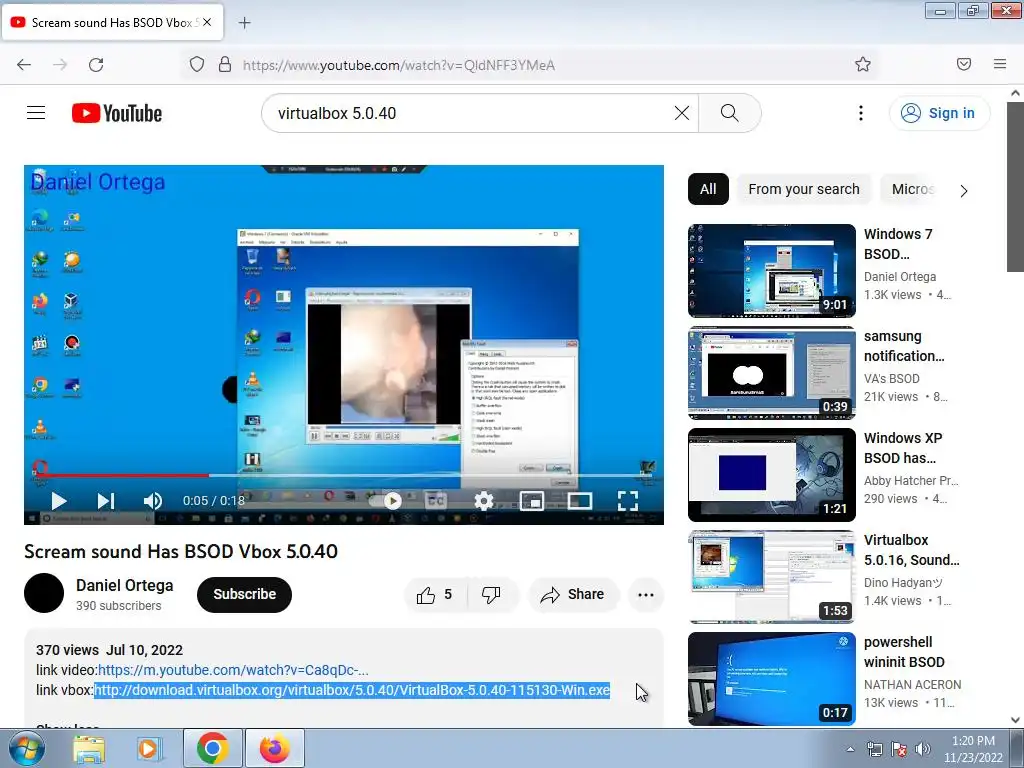Open the VirtualBox download link
The image size is (1024, 768).
pos(352,690)
